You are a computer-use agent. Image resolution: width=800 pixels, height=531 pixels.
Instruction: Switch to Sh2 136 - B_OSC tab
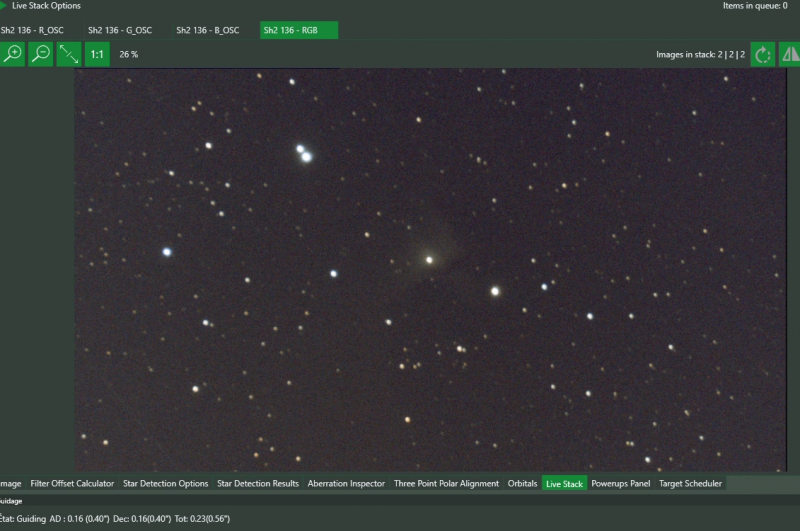[208, 30]
